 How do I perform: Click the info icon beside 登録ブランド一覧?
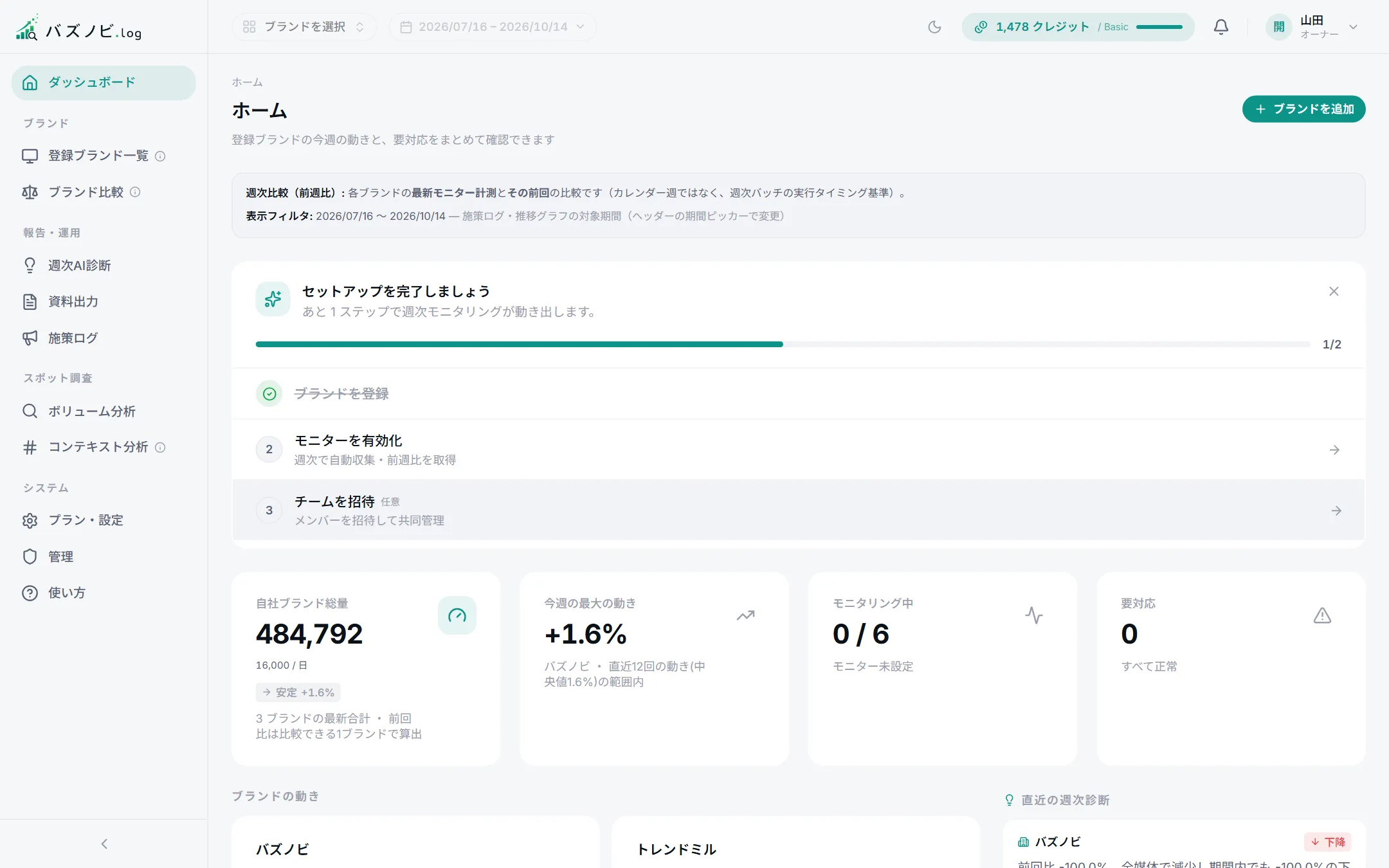[x=160, y=156]
